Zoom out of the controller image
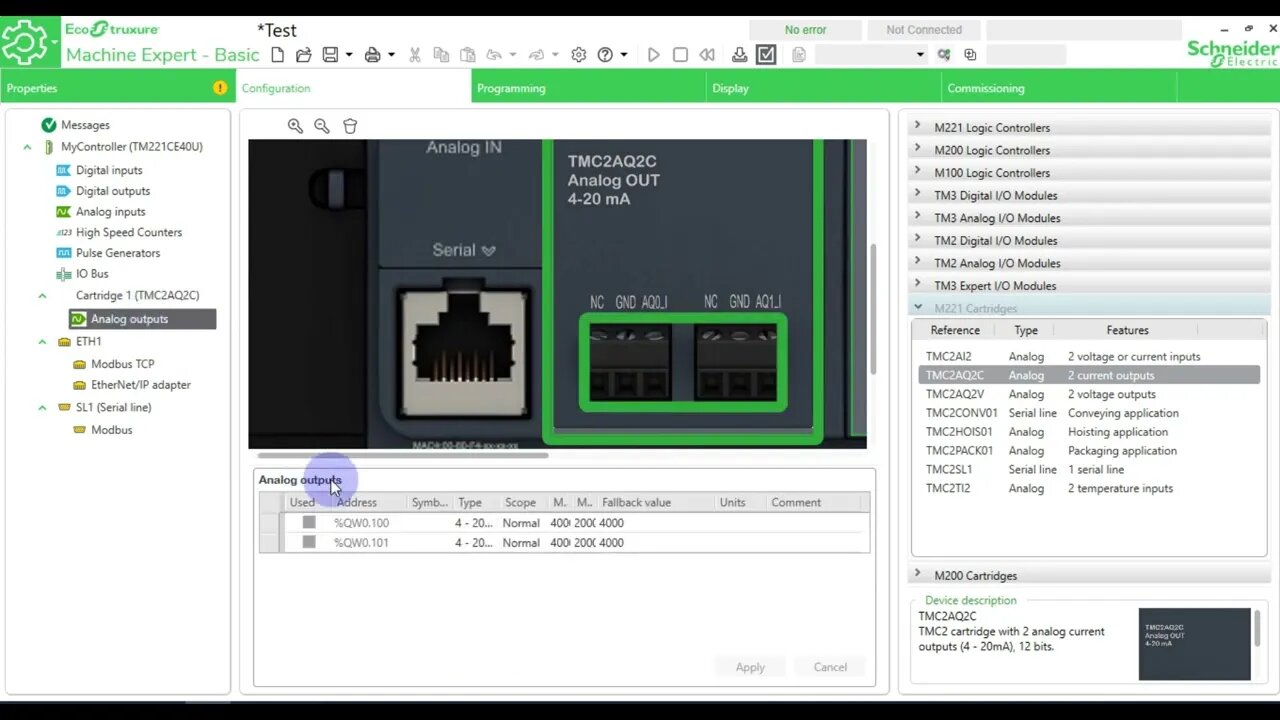 pos(322,126)
